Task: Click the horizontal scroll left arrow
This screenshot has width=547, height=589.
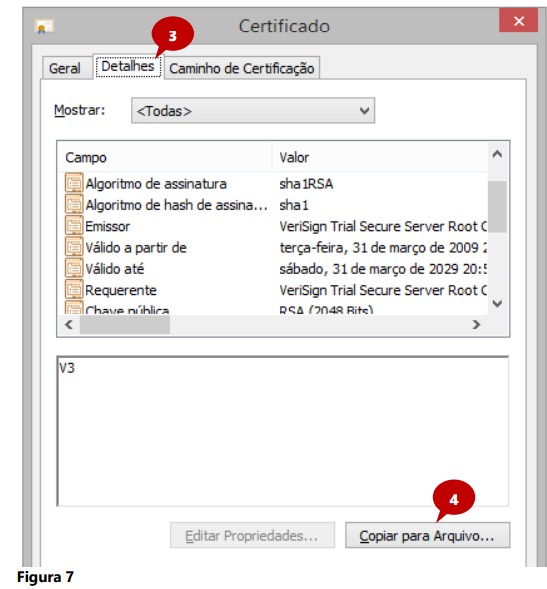Action: pos(69,325)
